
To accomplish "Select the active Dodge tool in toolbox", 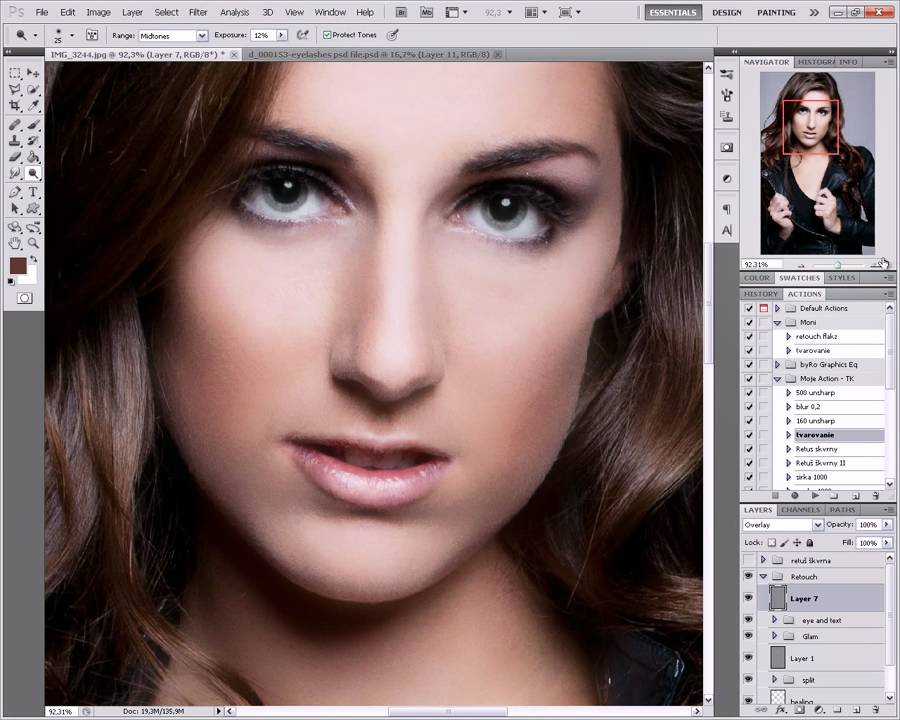I will point(33,173).
